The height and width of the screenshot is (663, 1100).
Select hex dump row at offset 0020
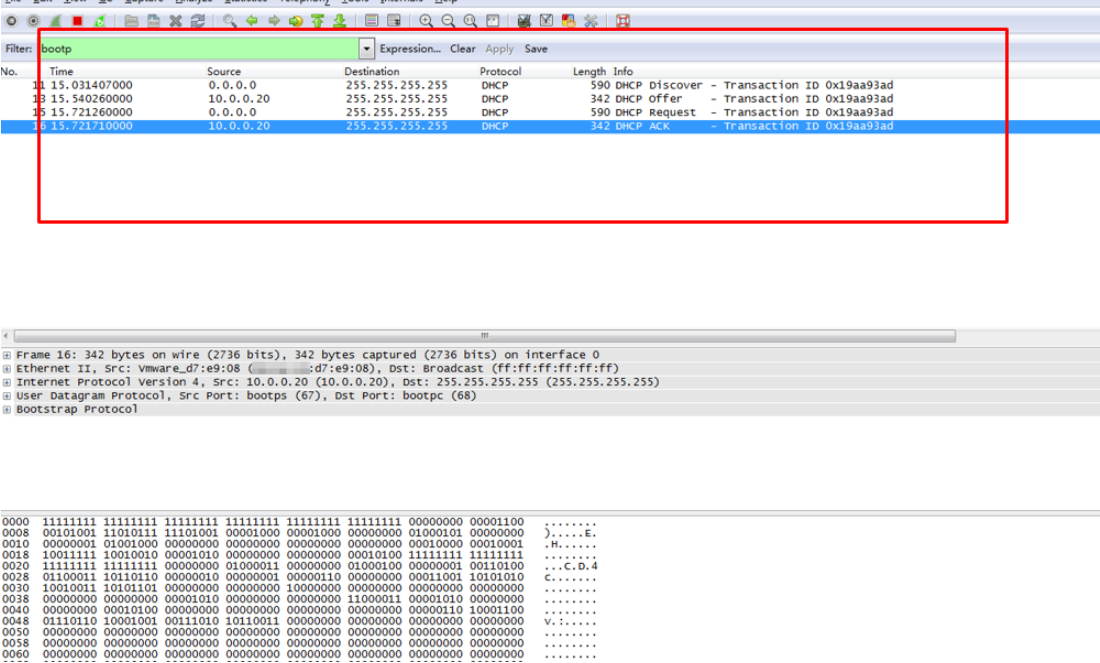click(x=299, y=566)
